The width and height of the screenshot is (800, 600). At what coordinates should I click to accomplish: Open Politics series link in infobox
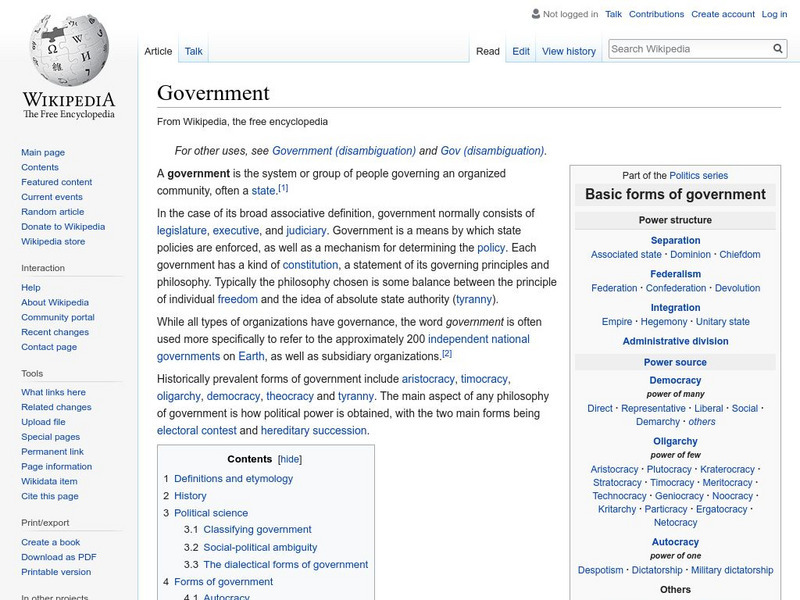click(x=698, y=175)
